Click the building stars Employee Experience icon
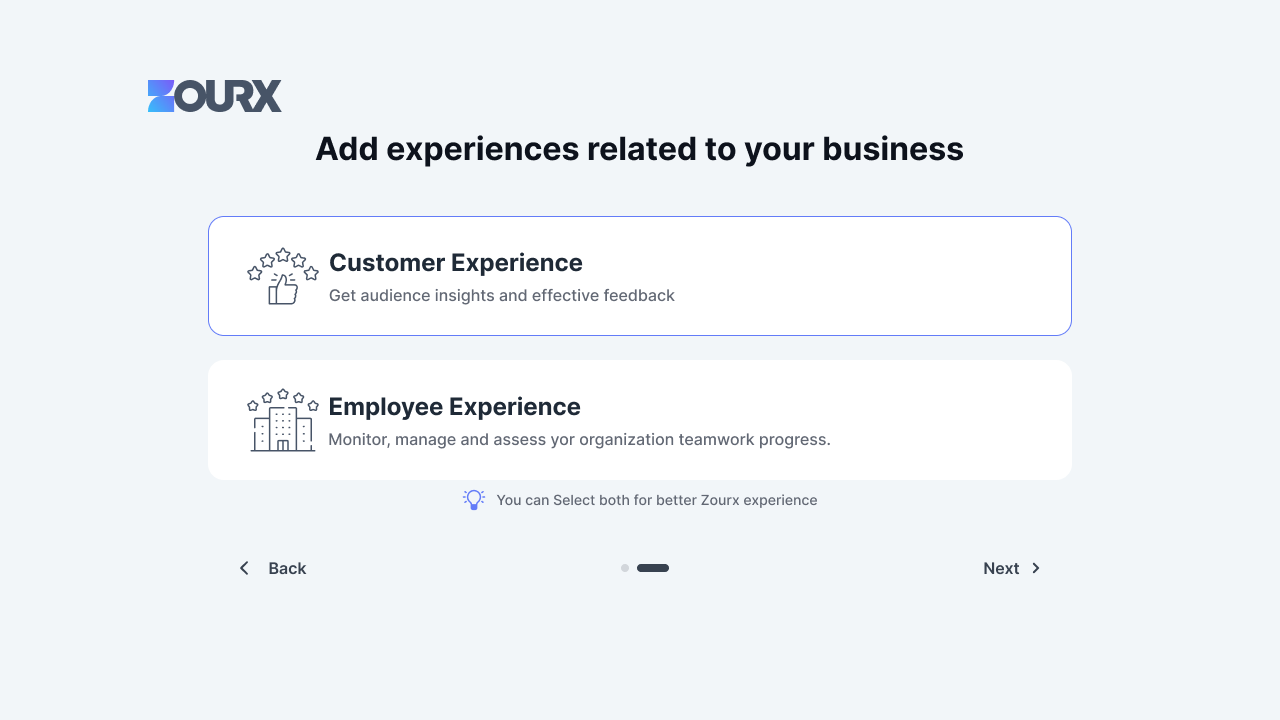The height and width of the screenshot is (720, 1280). click(x=283, y=420)
